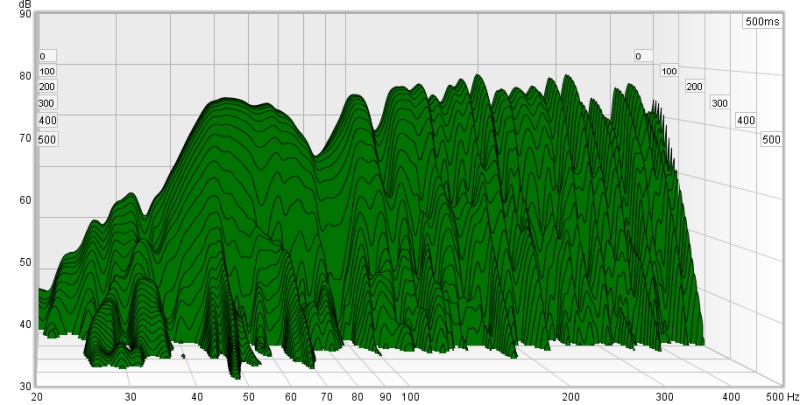
Task: Select the left time-scale label 400
Action: point(47,121)
